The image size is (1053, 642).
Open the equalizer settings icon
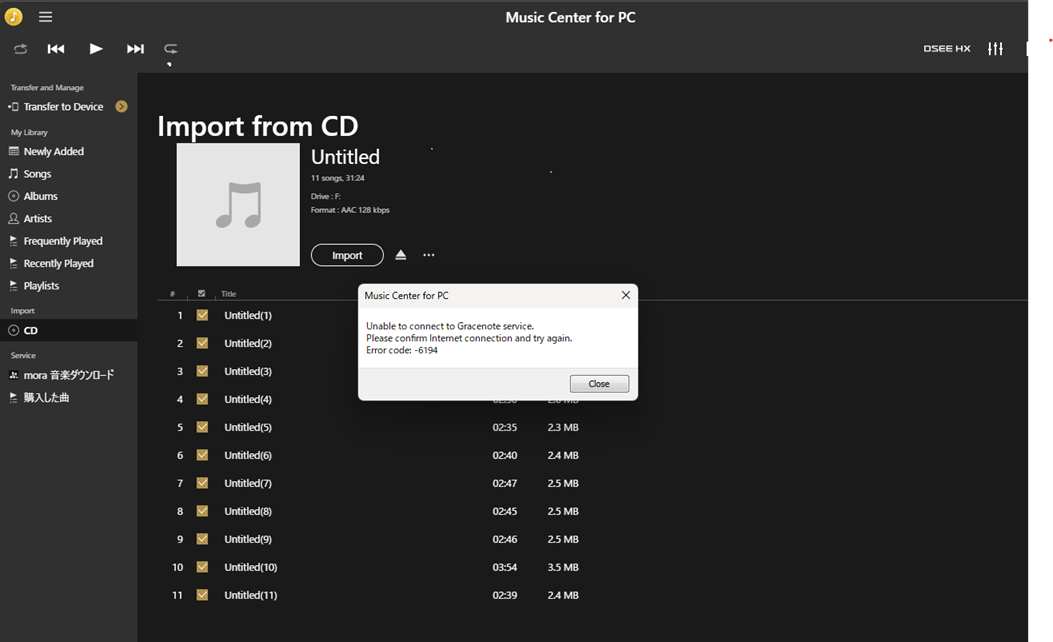[x=995, y=49]
